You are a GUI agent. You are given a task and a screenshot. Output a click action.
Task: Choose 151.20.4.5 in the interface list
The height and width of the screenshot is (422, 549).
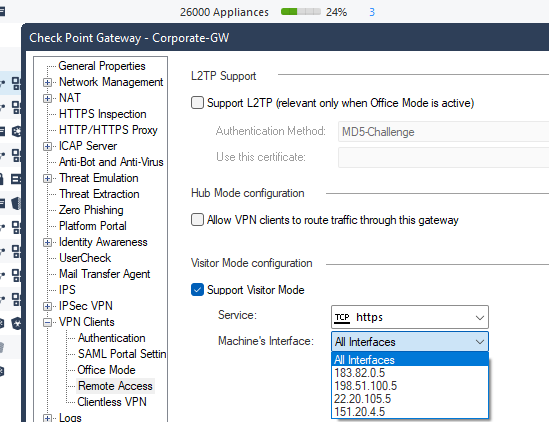tap(410, 412)
